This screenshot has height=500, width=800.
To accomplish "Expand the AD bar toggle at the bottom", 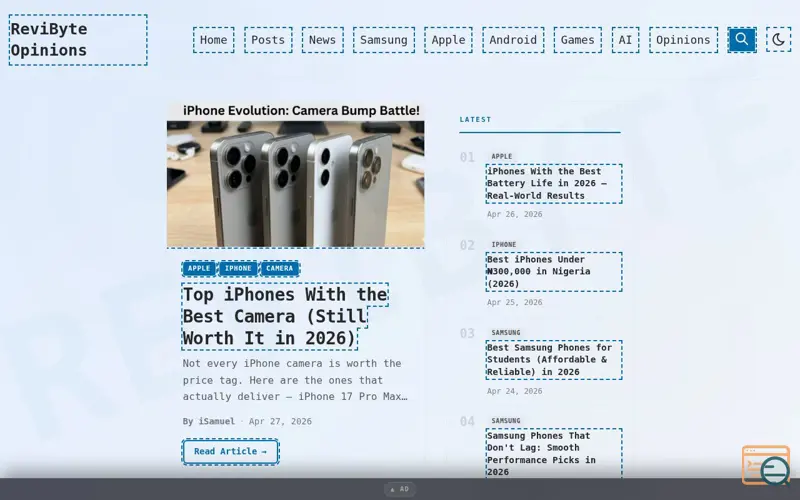I will pyautogui.click(x=400, y=489).
